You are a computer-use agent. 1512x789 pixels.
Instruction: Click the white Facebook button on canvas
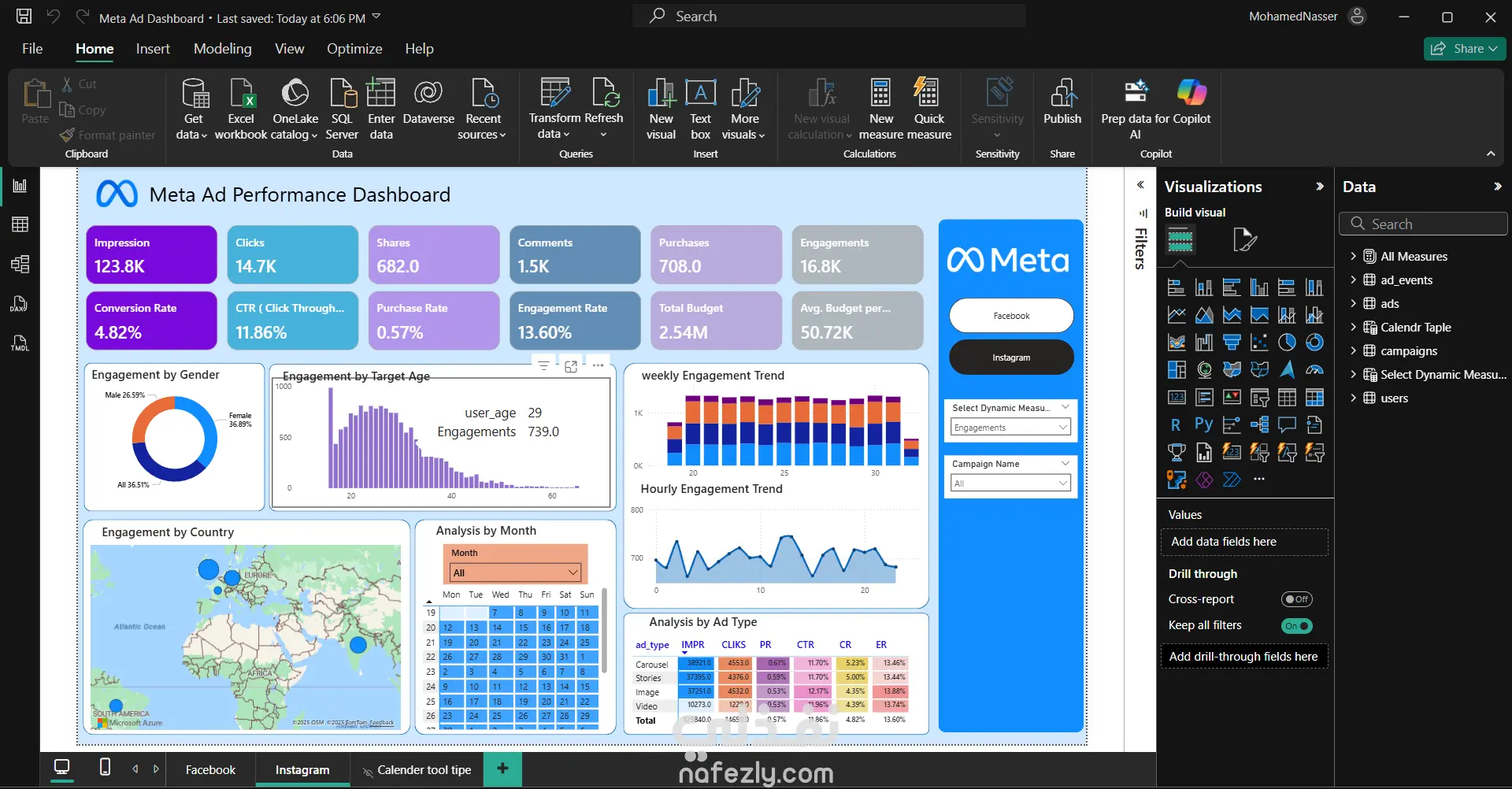[1011, 316]
